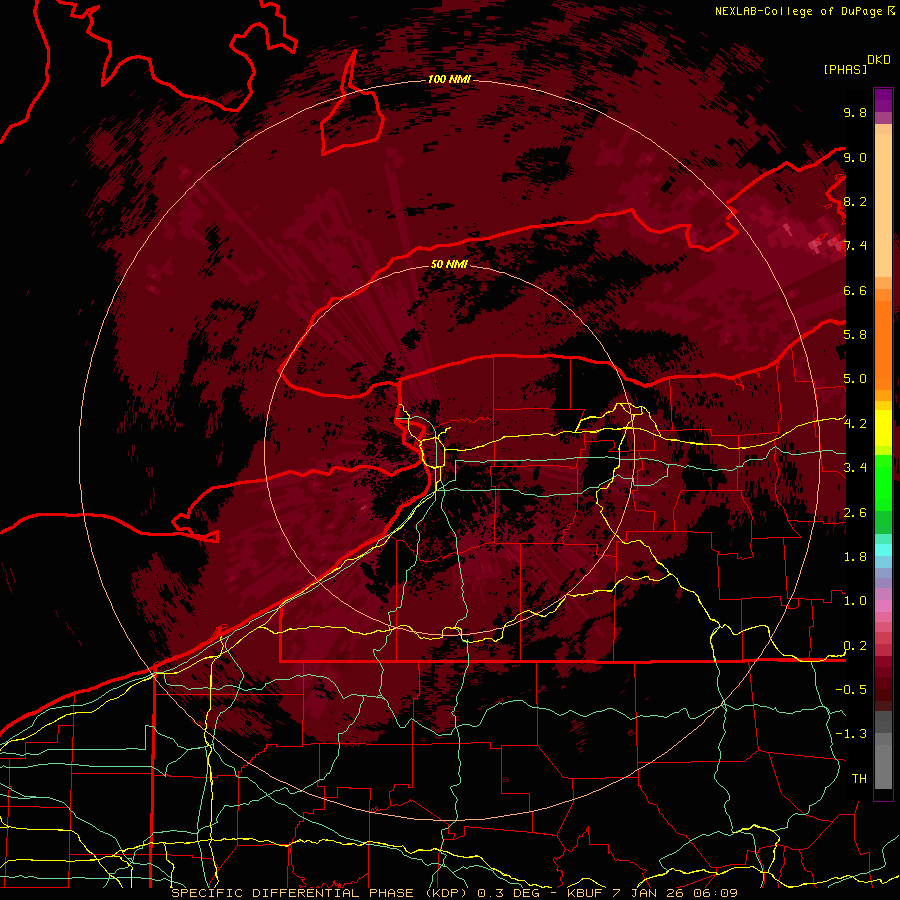Image resolution: width=900 pixels, height=900 pixels.
Task: Select the 1.8 value on the scale
Action: click(x=855, y=557)
